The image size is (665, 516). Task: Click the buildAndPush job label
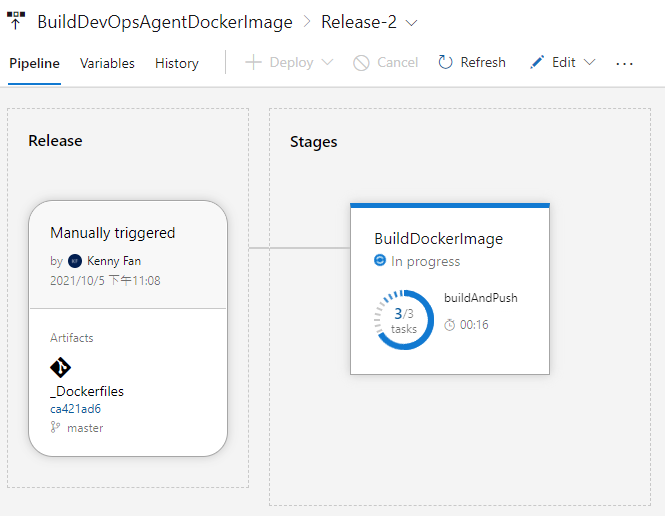481,298
